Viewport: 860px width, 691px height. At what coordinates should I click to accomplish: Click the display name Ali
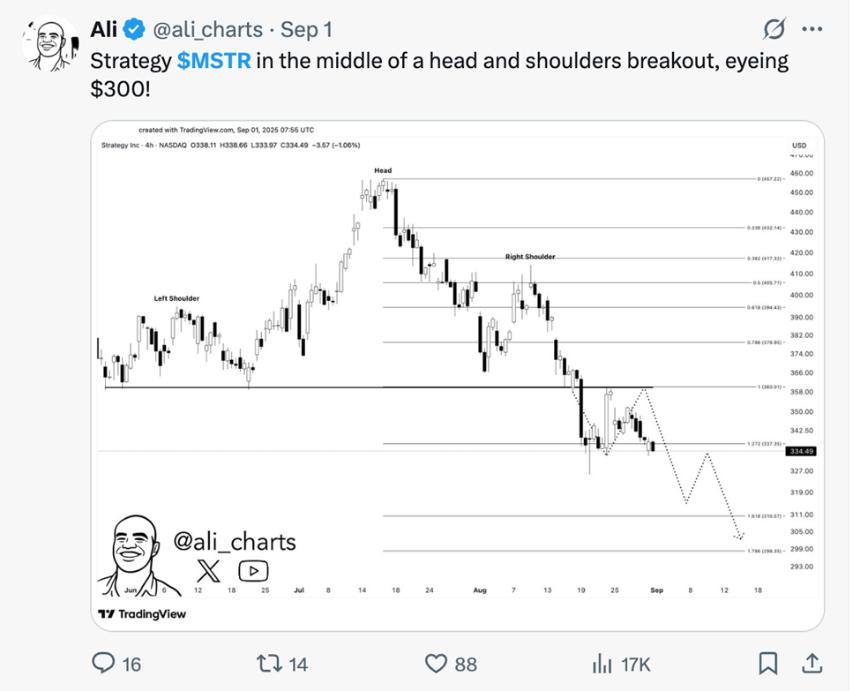coord(104,29)
